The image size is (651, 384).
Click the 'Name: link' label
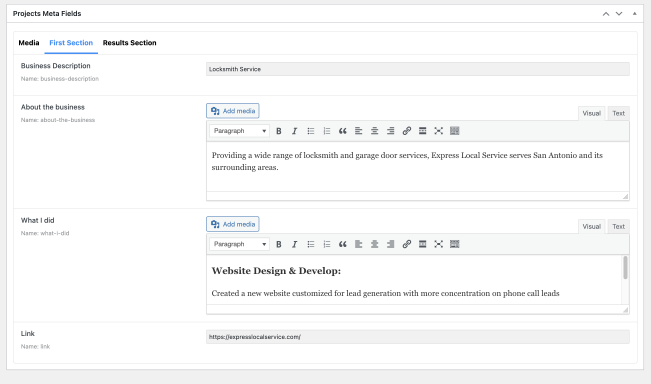[35, 346]
